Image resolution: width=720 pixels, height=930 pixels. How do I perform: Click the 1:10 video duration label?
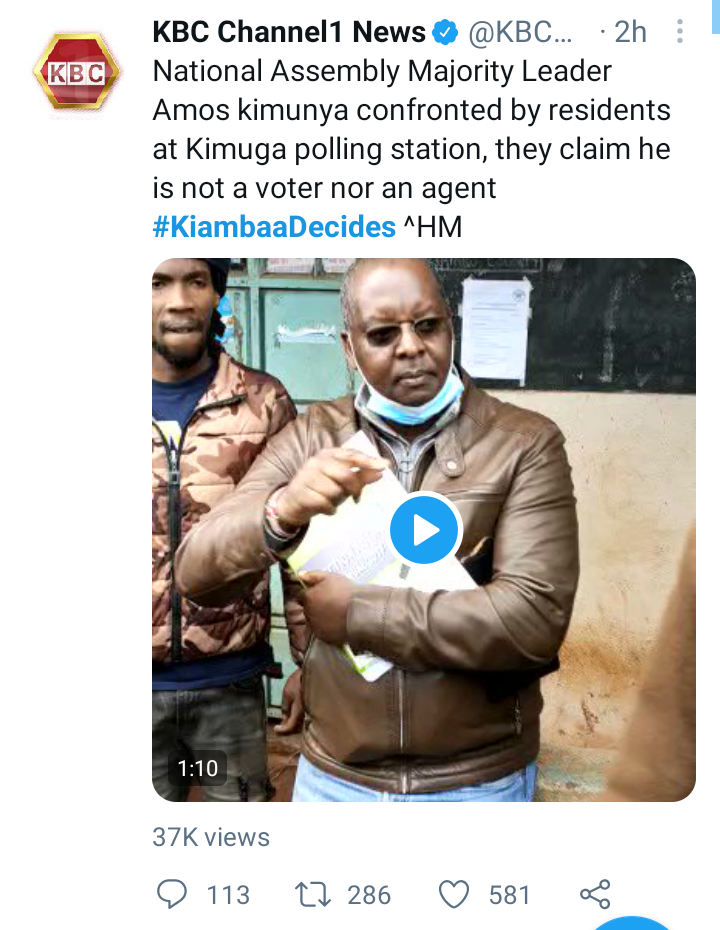click(198, 768)
